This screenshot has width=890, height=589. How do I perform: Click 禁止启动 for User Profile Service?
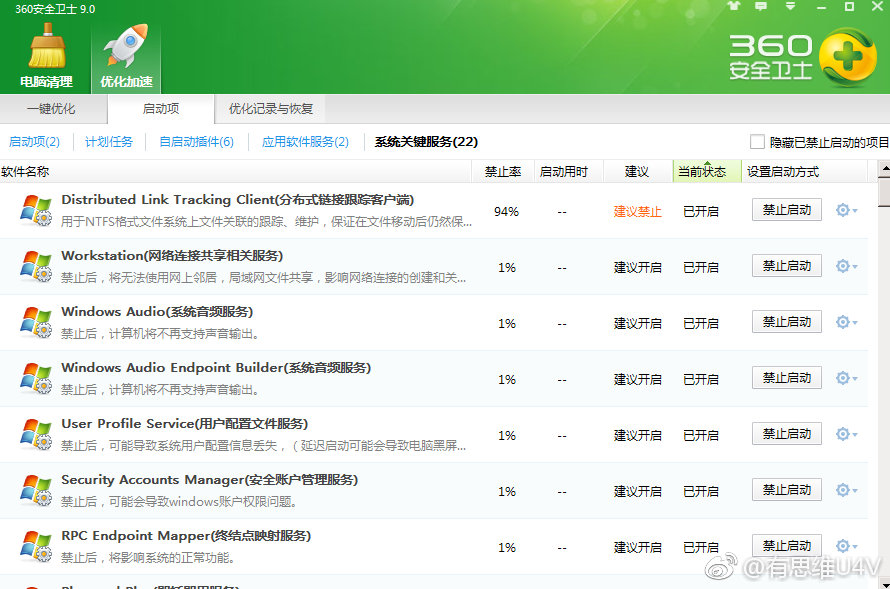pos(787,434)
